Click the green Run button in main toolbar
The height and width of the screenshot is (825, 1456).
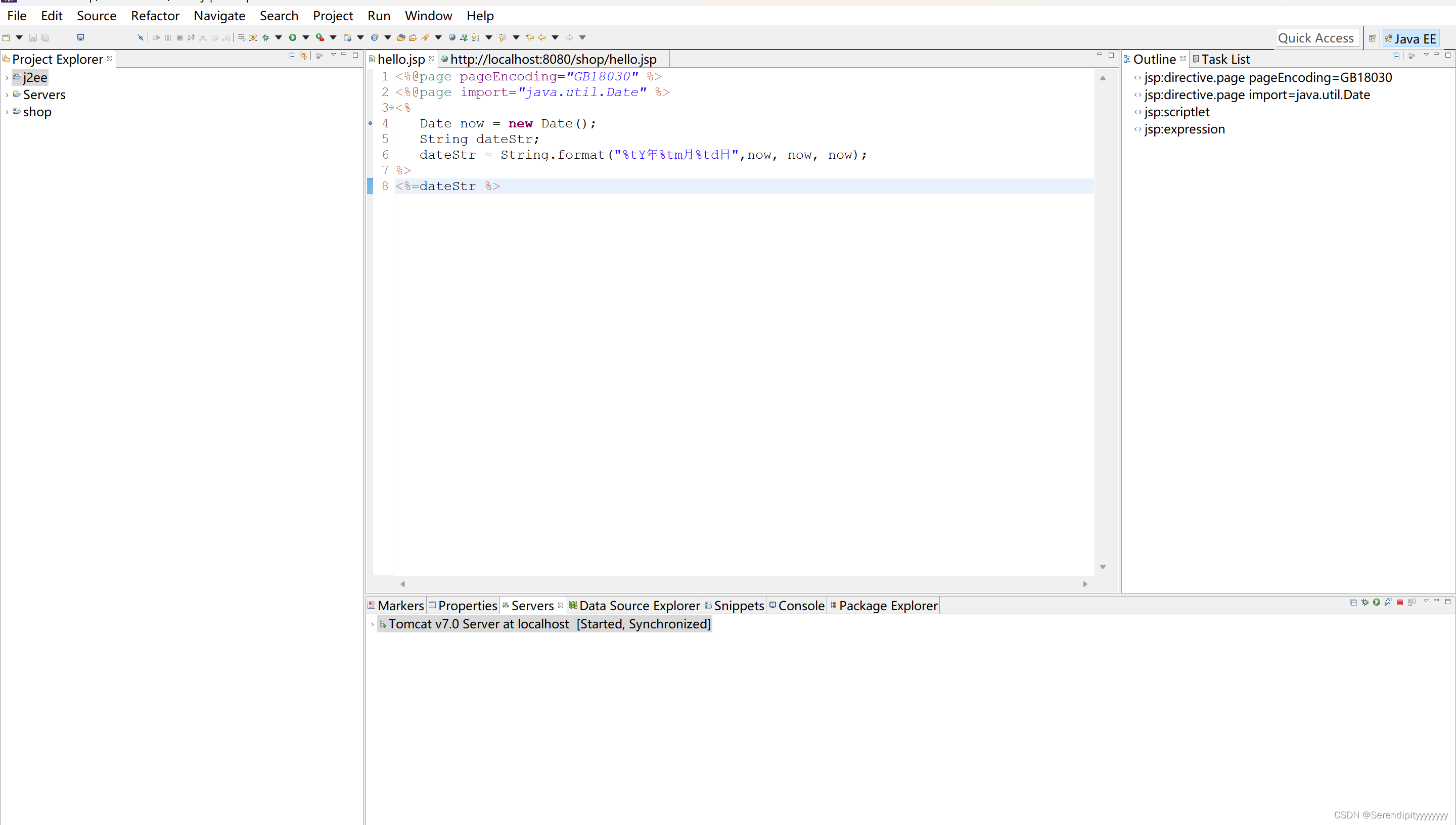click(292, 37)
